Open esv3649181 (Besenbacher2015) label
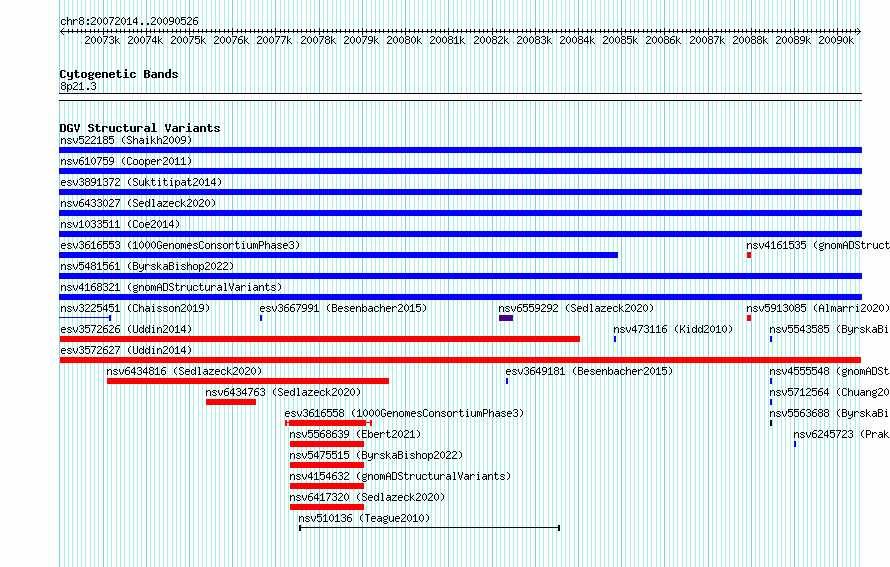This screenshot has height=567, width=890. point(589,371)
